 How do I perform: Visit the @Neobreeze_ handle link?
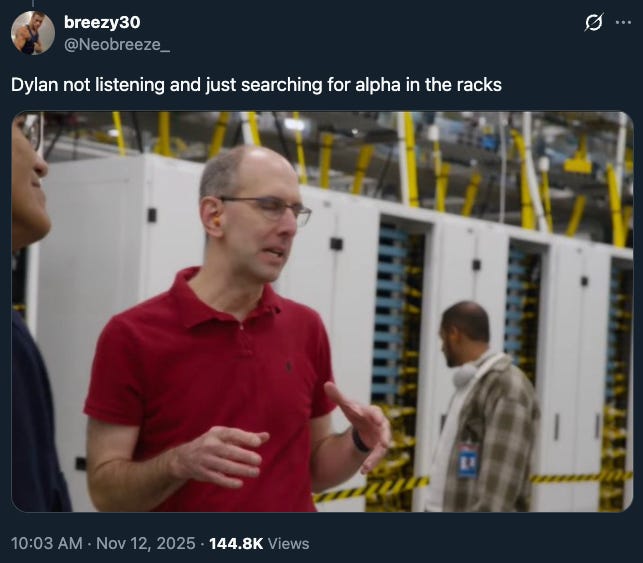click(x=117, y=44)
